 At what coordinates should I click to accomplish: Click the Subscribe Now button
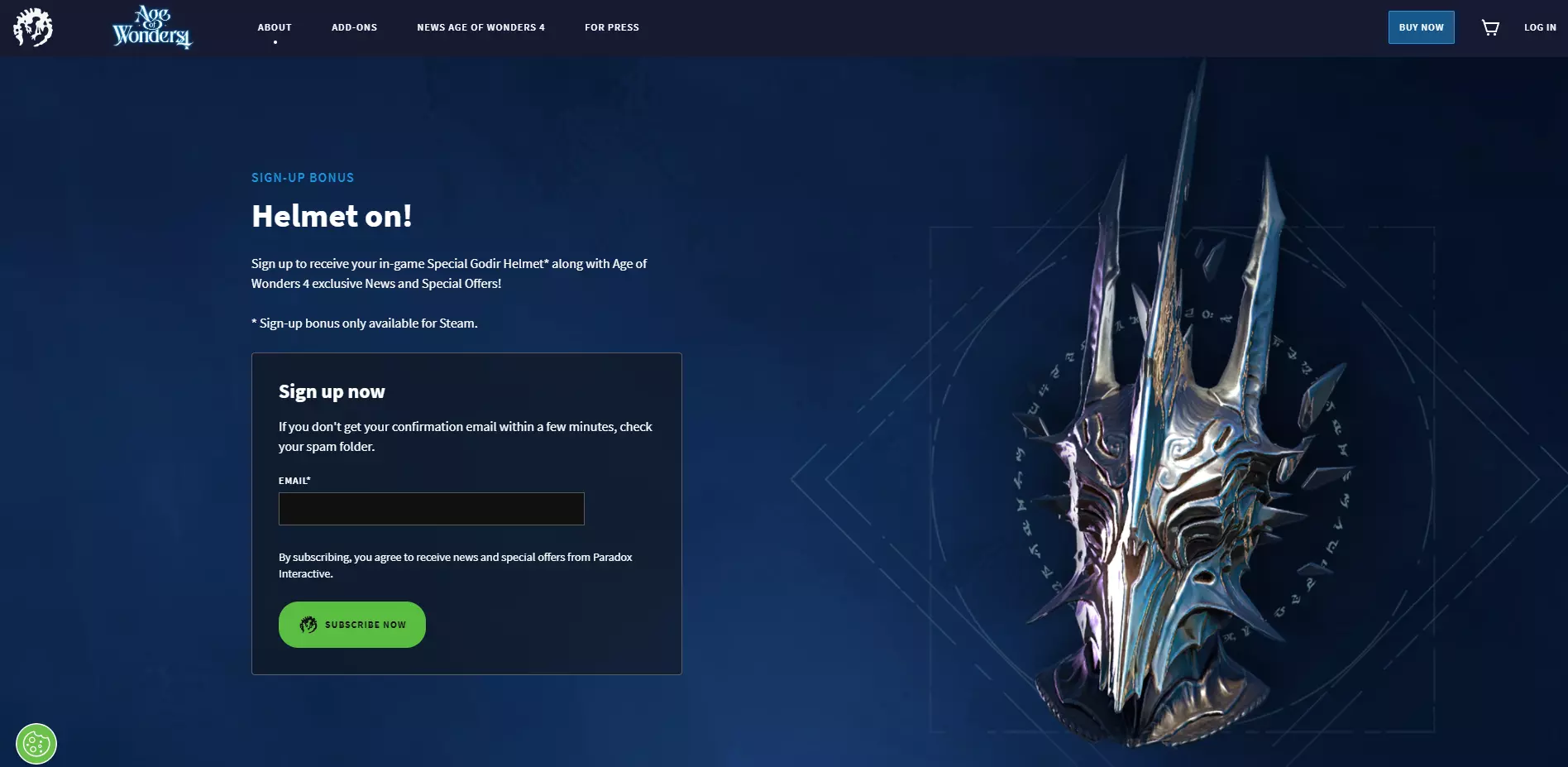click(352, 625)
